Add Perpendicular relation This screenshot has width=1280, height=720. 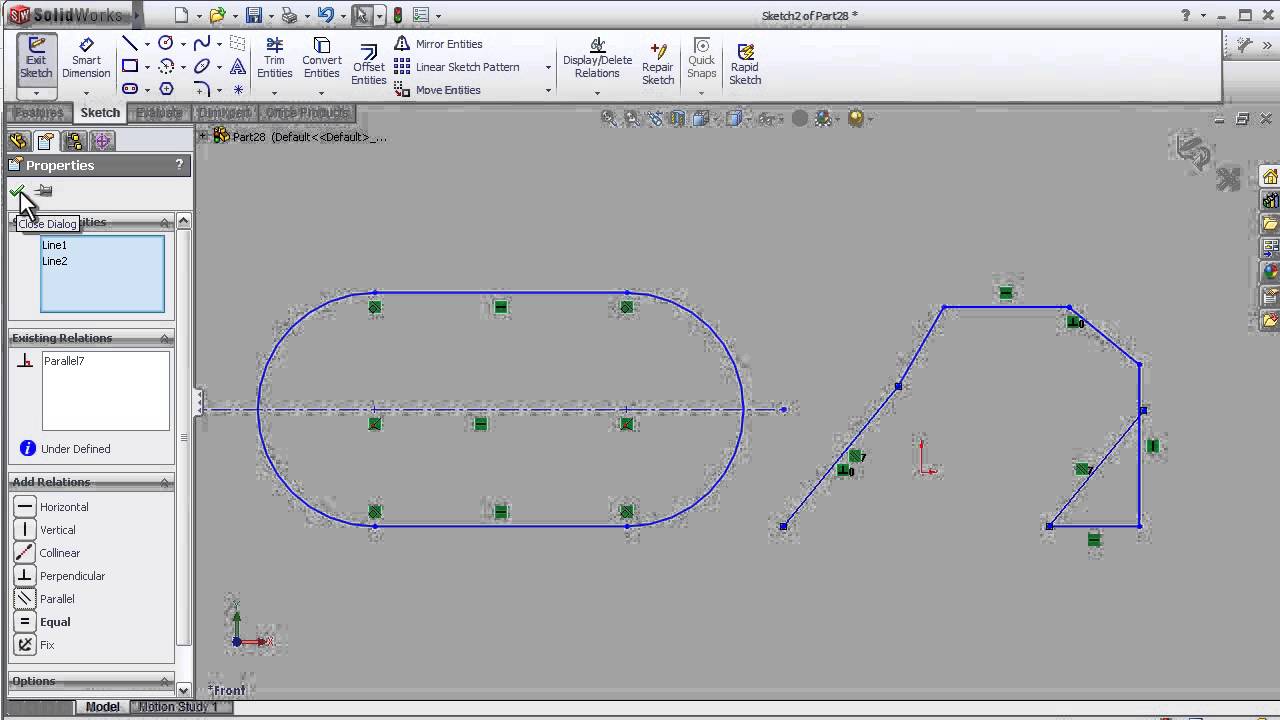pos(60,576)
